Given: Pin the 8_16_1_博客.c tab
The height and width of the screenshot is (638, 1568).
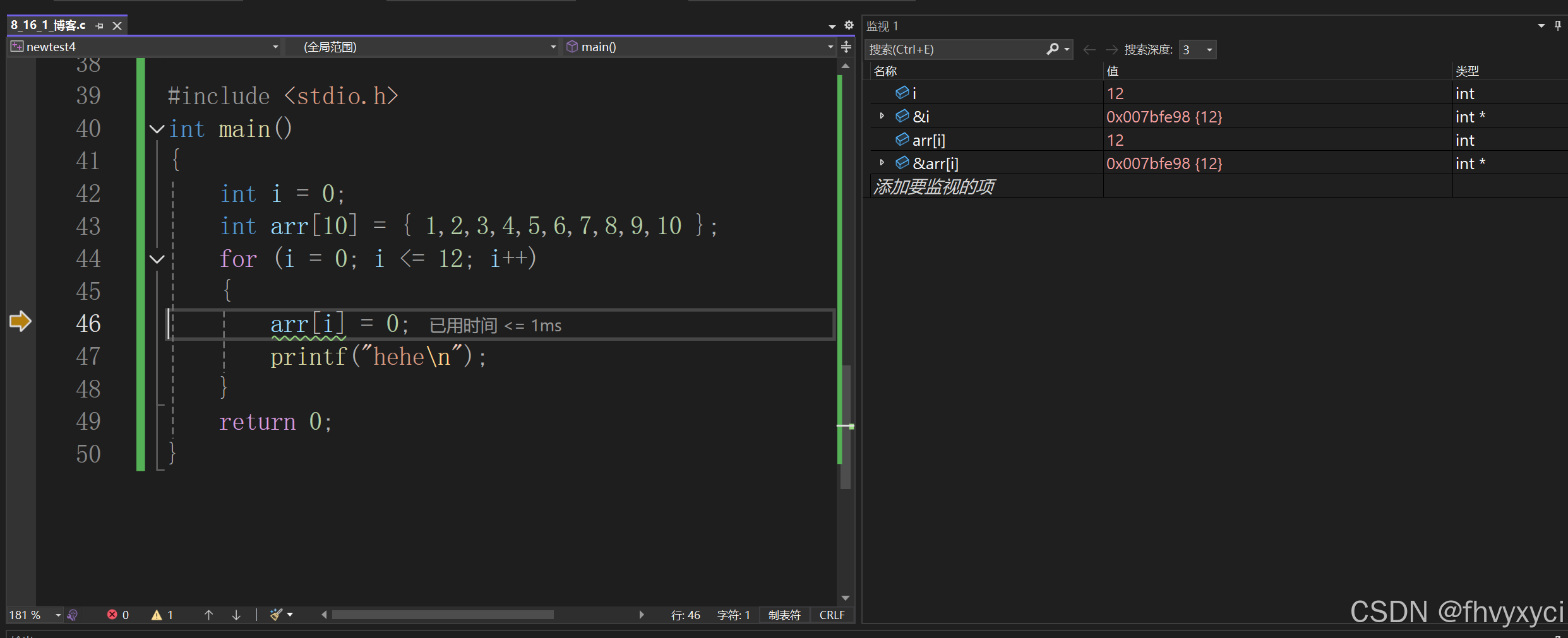Looking at the screenshot, I should point(99,26).
